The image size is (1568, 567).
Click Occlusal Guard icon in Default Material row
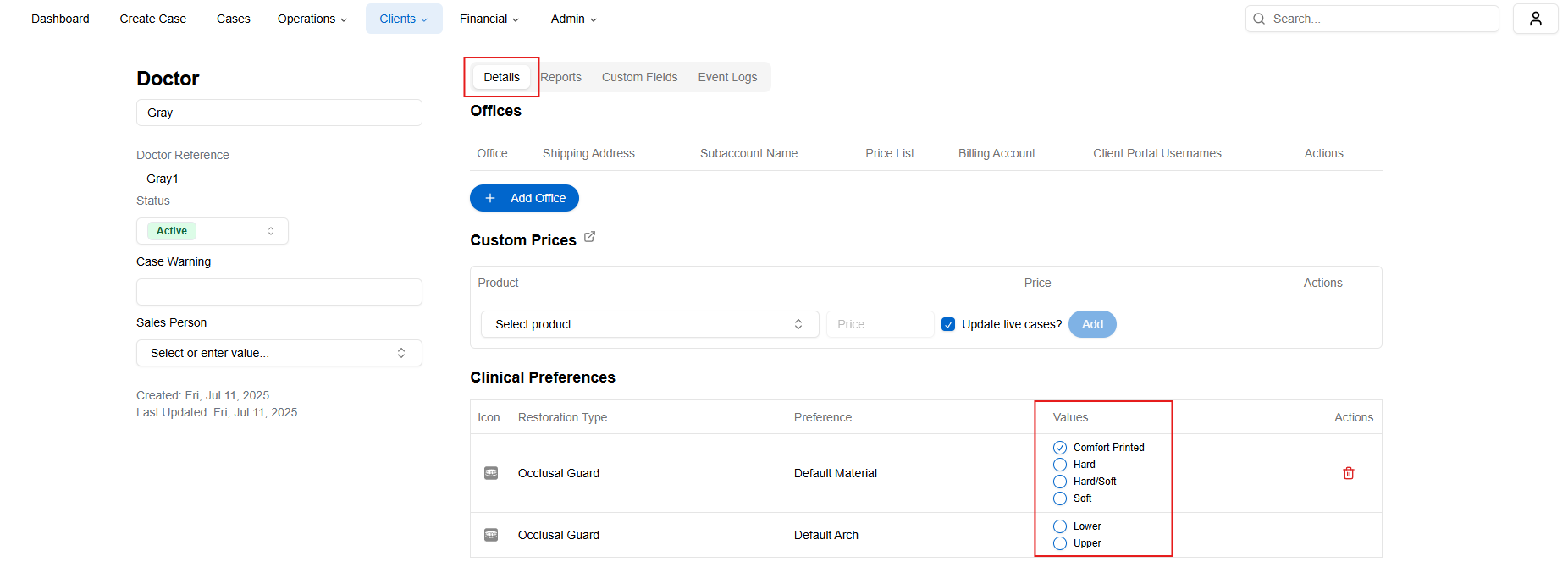pyautogui.click(x=490, y=473)
